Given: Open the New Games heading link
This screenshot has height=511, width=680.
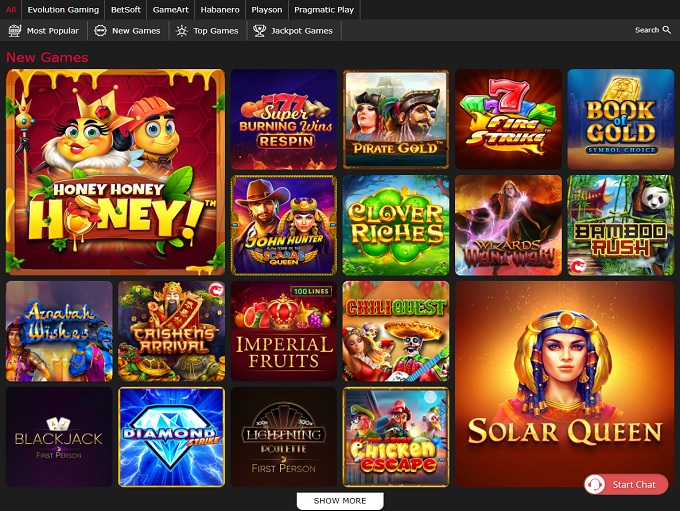Looking at the screenshot, I should (47, 57).
